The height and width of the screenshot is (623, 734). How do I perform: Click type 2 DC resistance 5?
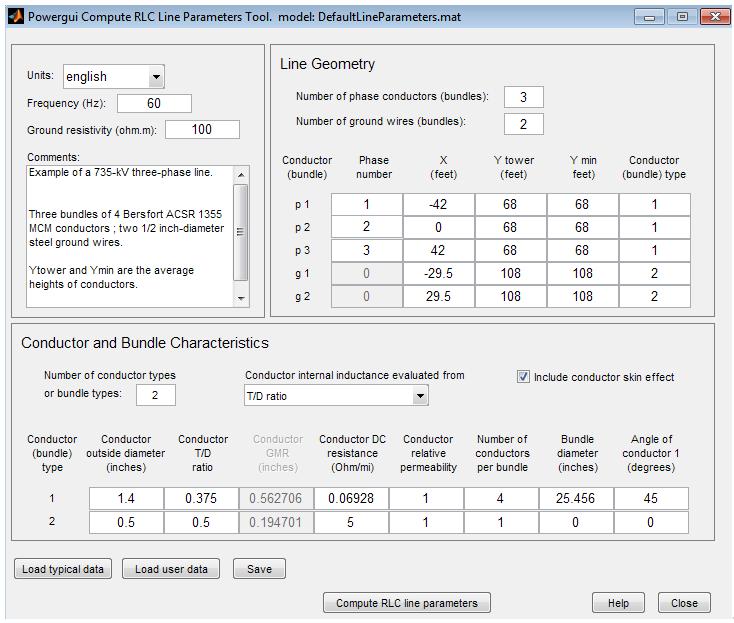(x=351, y=522)
